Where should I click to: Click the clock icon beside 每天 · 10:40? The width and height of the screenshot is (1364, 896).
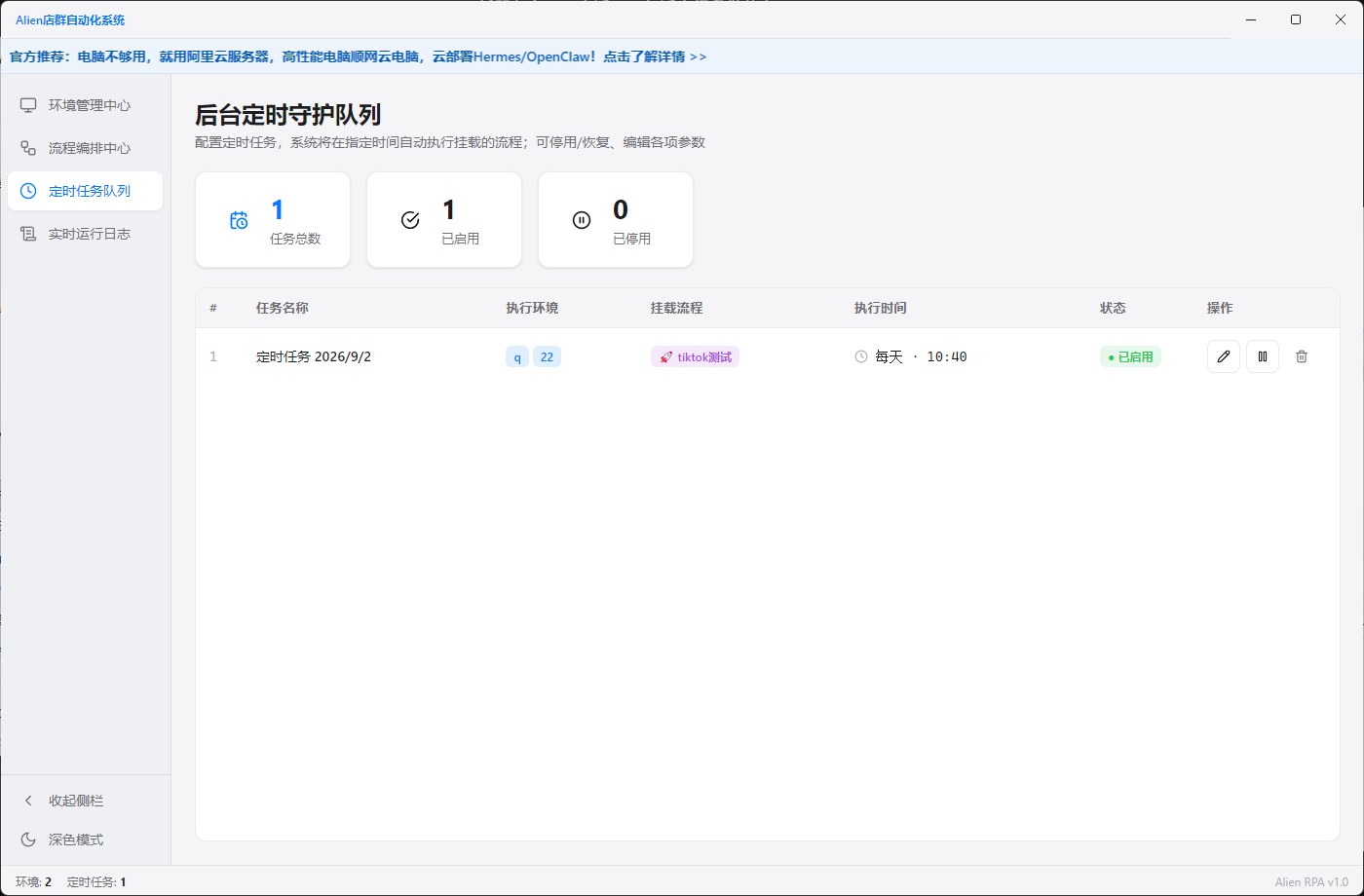[x=861, y=356]
